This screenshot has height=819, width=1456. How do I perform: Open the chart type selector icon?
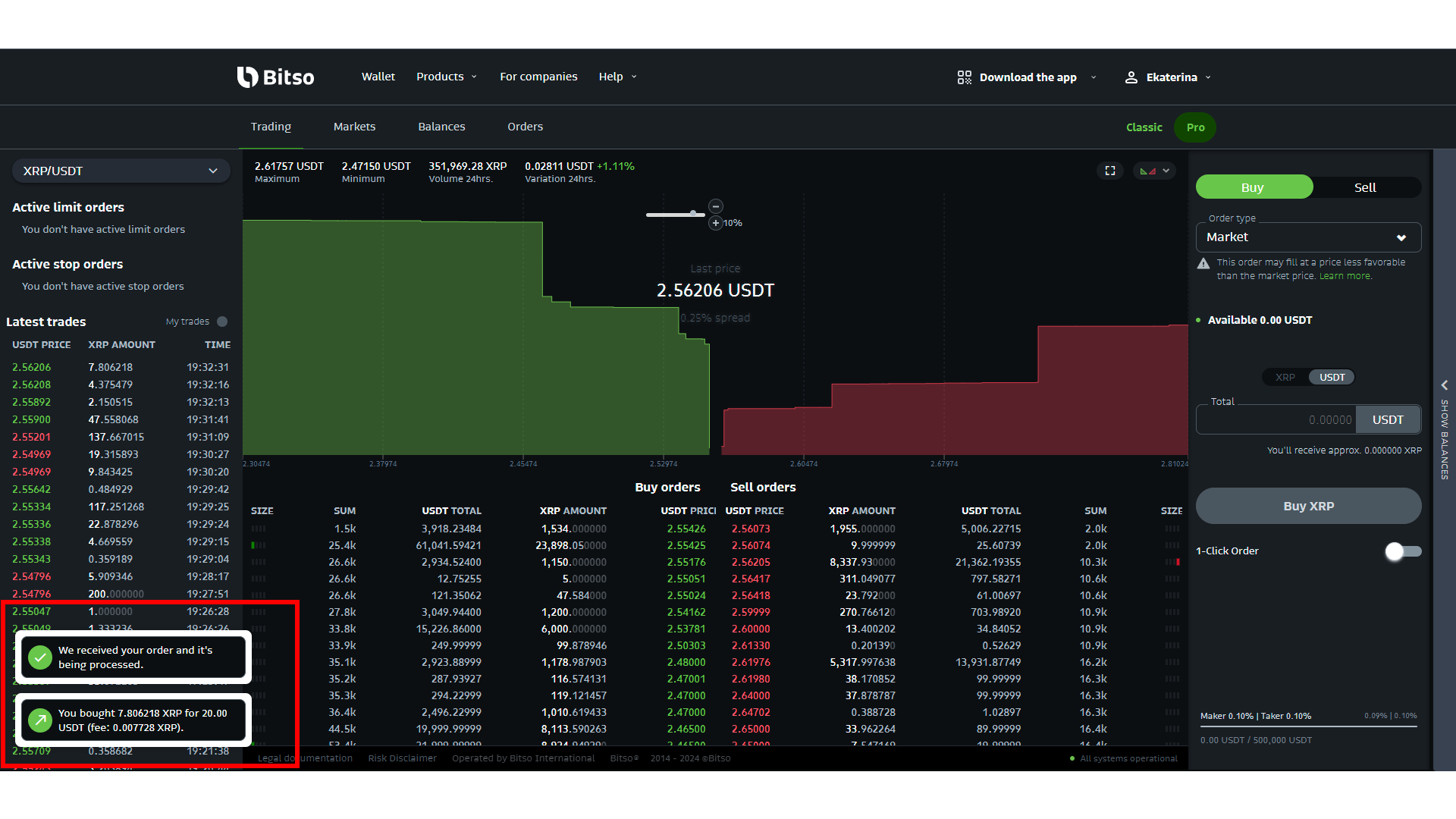tap(1153, 170)
